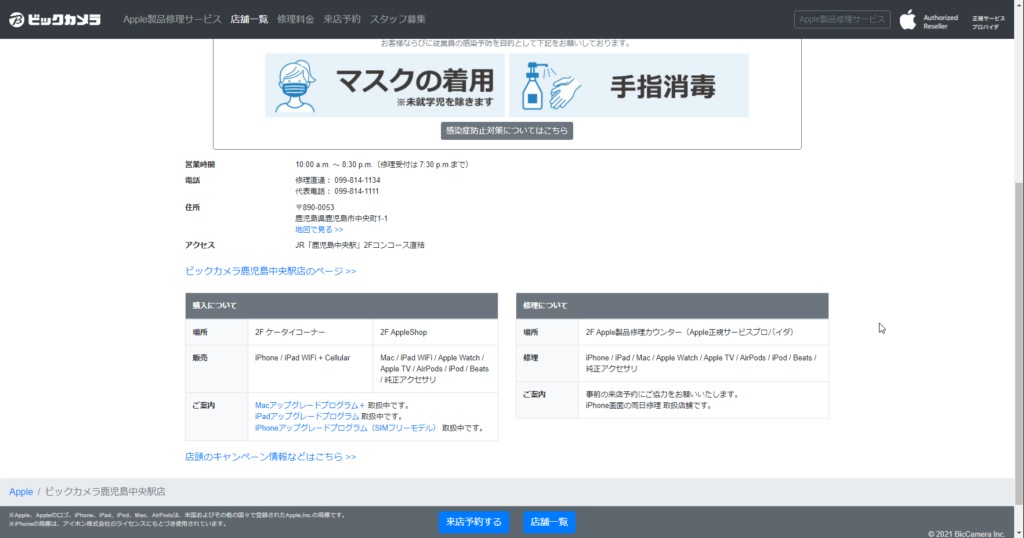Open the 店舗一覧 navigation item

click(249, 20)
